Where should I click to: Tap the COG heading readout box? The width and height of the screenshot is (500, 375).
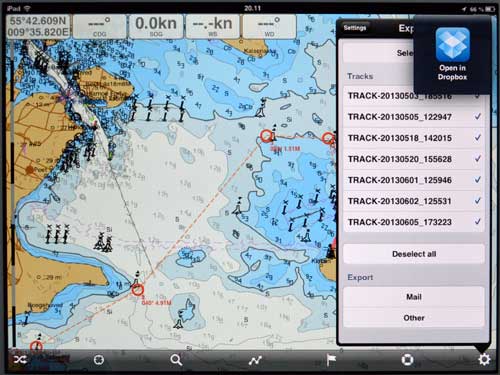(x=99, y=26)
